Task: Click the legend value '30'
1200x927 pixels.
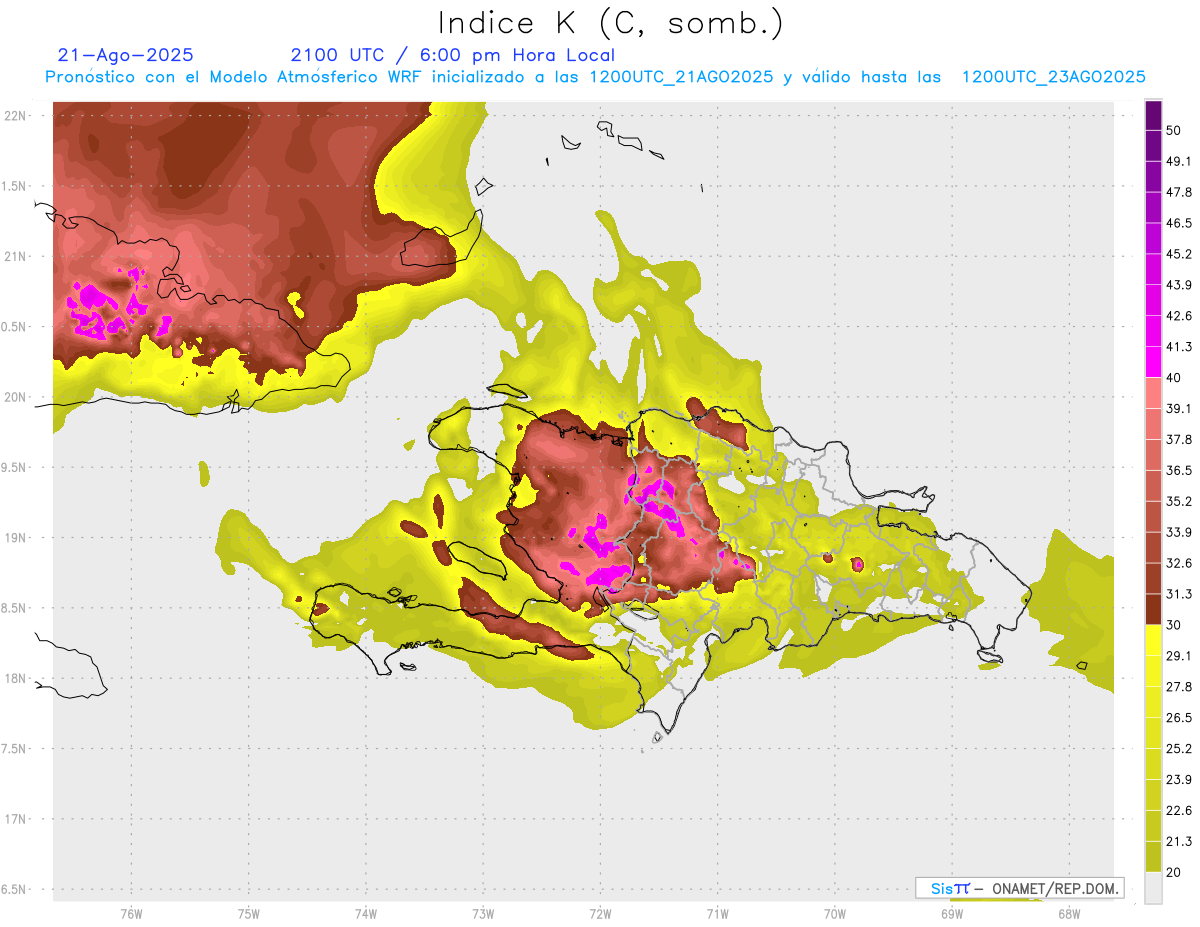Action: [1174, 625]
